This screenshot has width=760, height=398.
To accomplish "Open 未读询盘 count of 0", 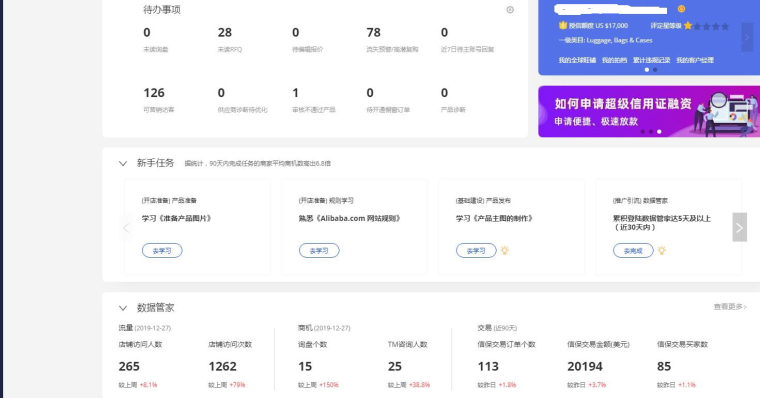I will [x=147, y=32].
